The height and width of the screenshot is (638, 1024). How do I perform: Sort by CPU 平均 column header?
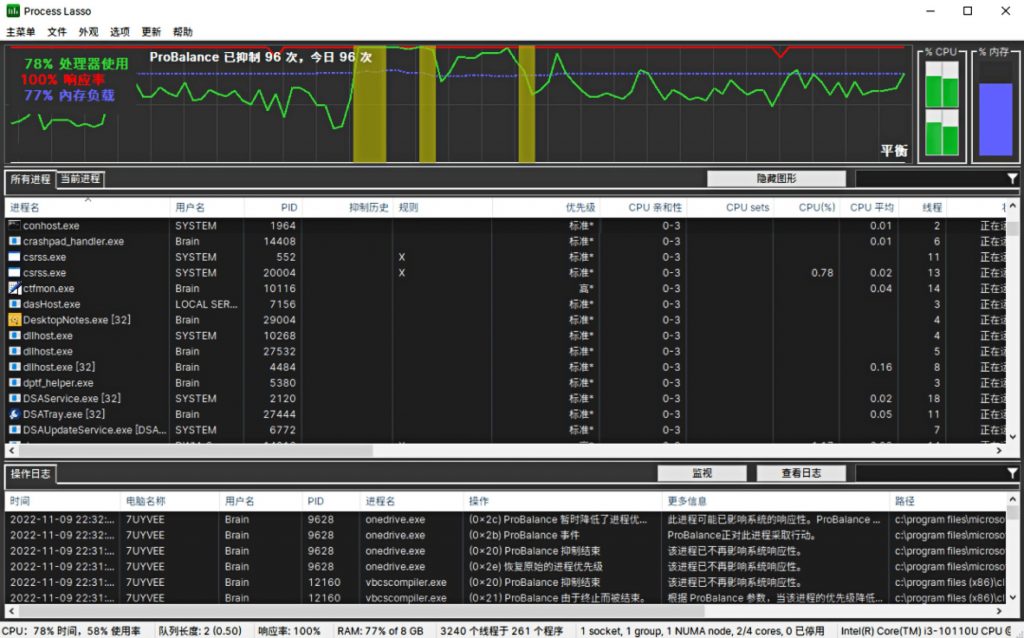(x=869, y=208)
